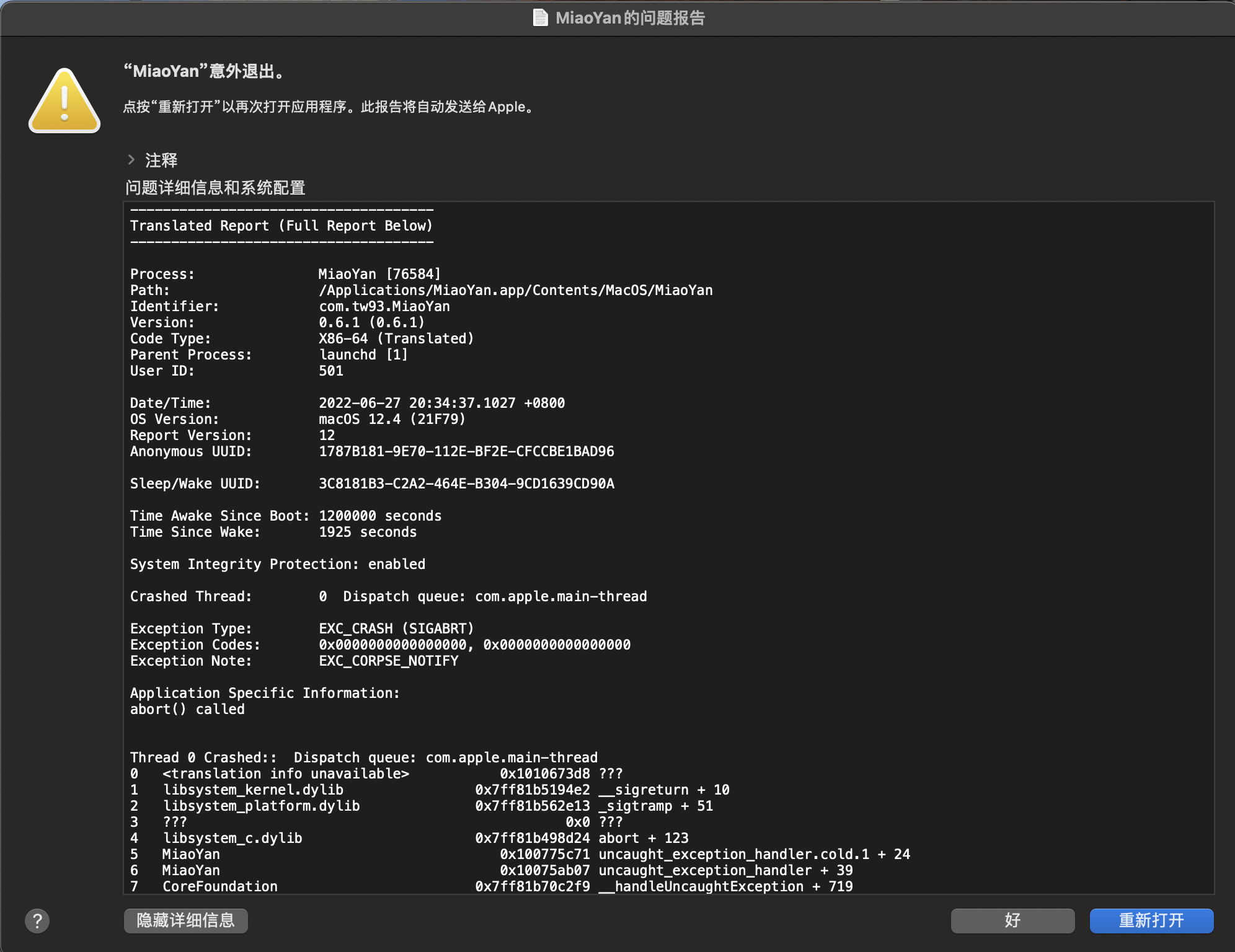Image resolution: width=1235 pixels, height=952 pixels.
Task: Click the yellow warning triangle icon
Action: [x=64, y=100]
